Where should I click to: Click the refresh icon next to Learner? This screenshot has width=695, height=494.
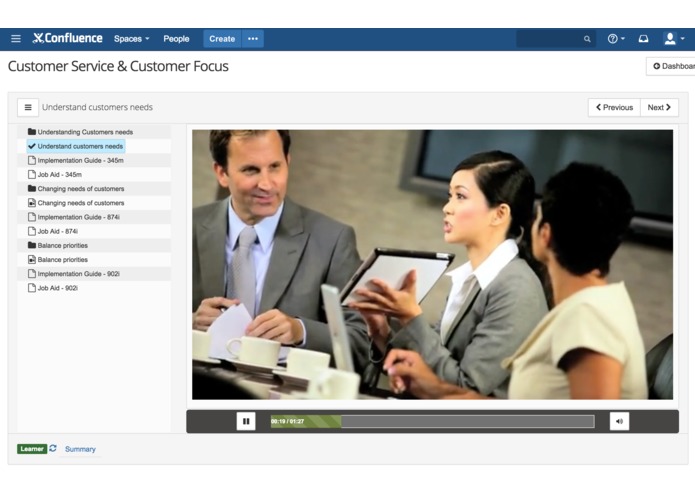tap(53, 448)
